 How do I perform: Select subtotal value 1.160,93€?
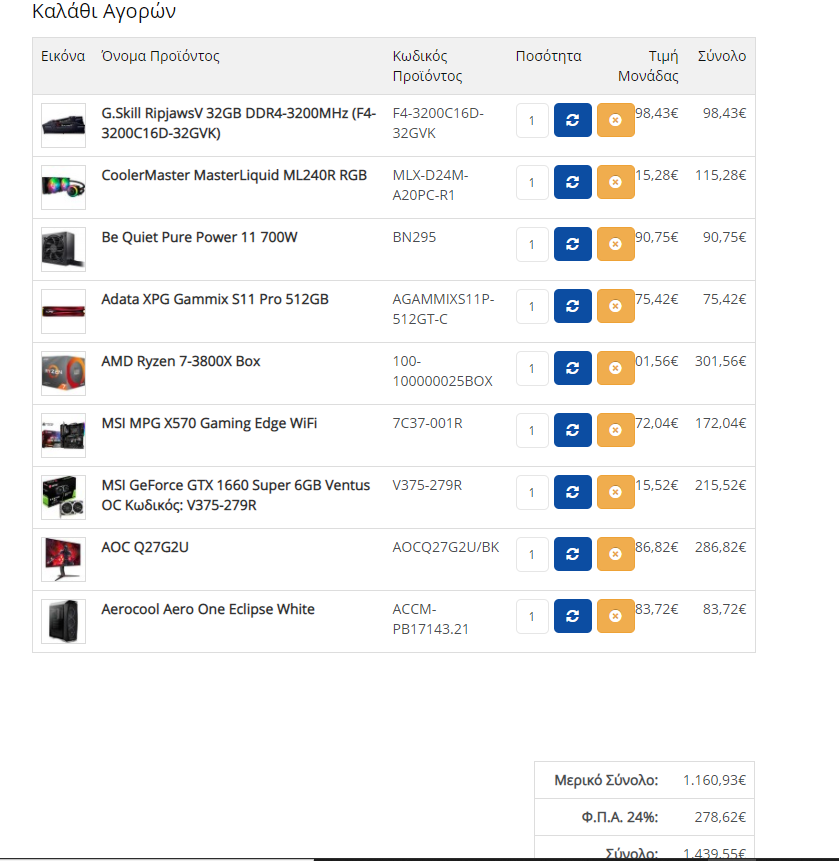click(x=714, y=780)
